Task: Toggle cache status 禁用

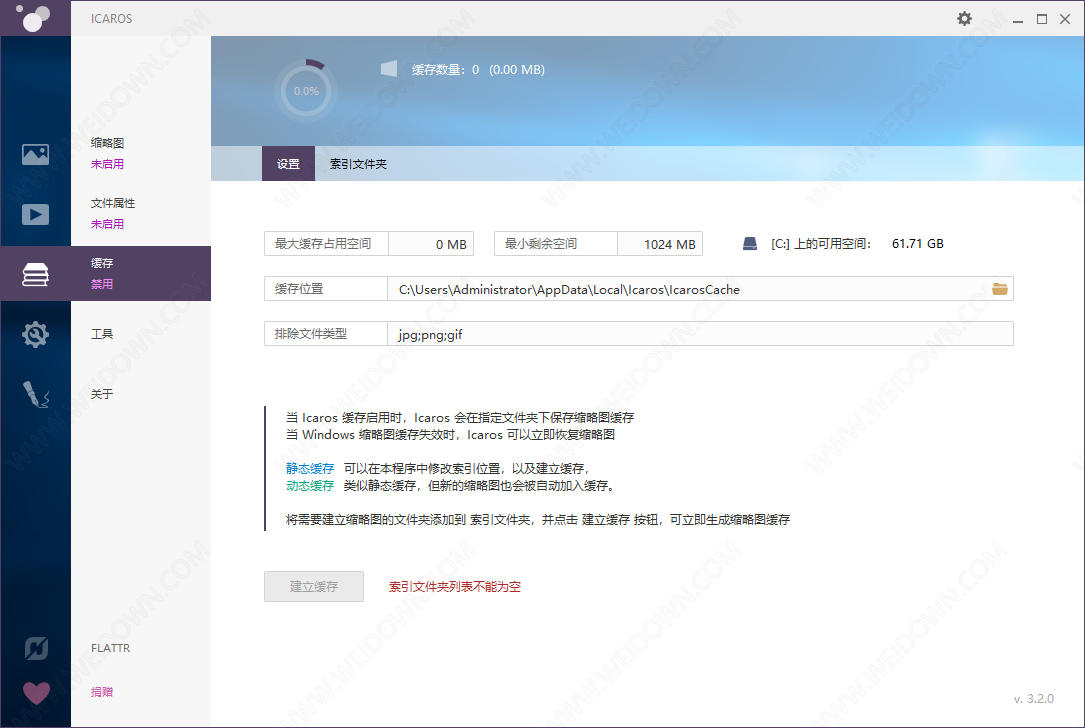Action: (x=102, y=284)
